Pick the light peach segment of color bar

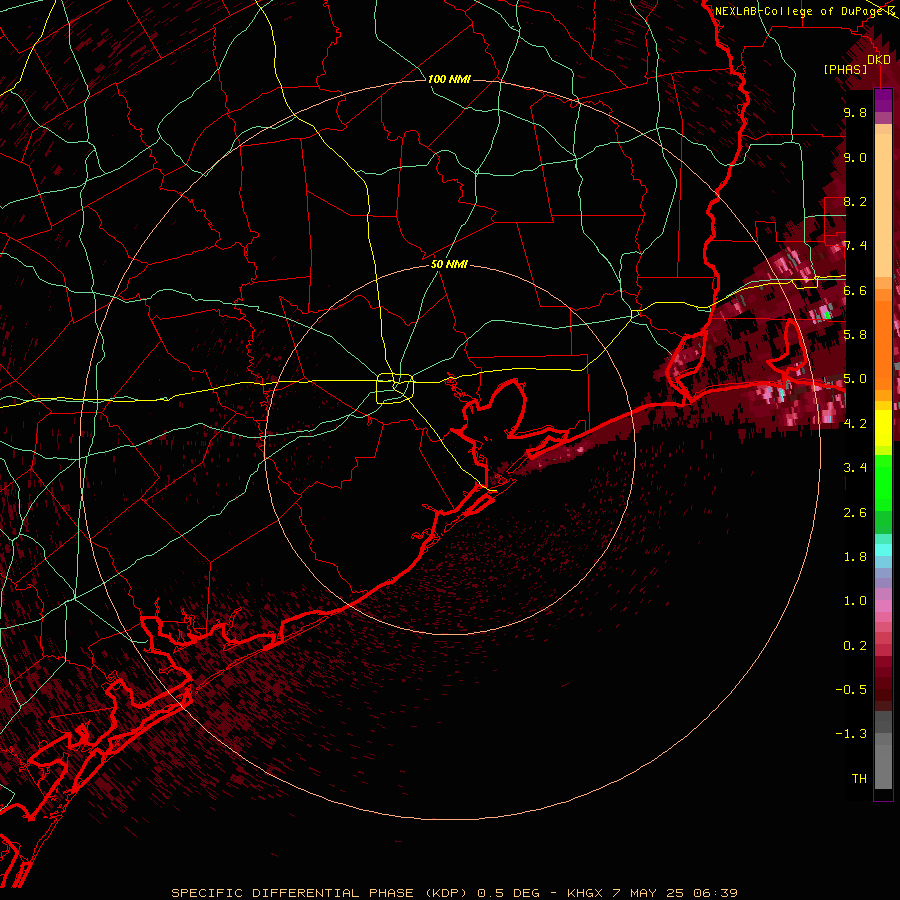pyautogui.click(x=883, y=207)
